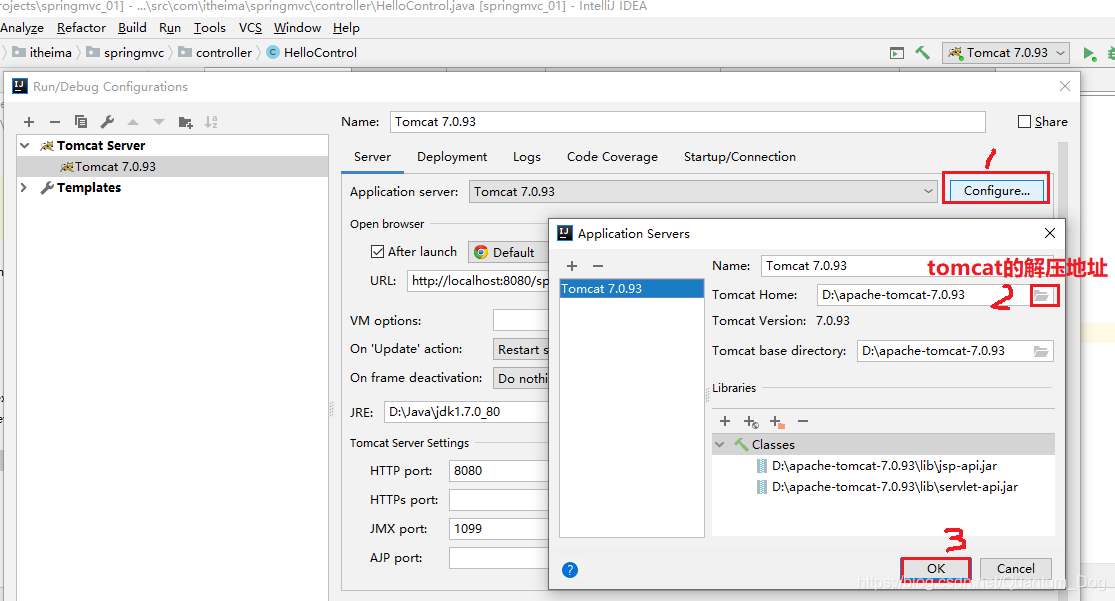Viewport: 1115px width, 601px height.
Task: Open the Help menu
Action: click(346, 28)
